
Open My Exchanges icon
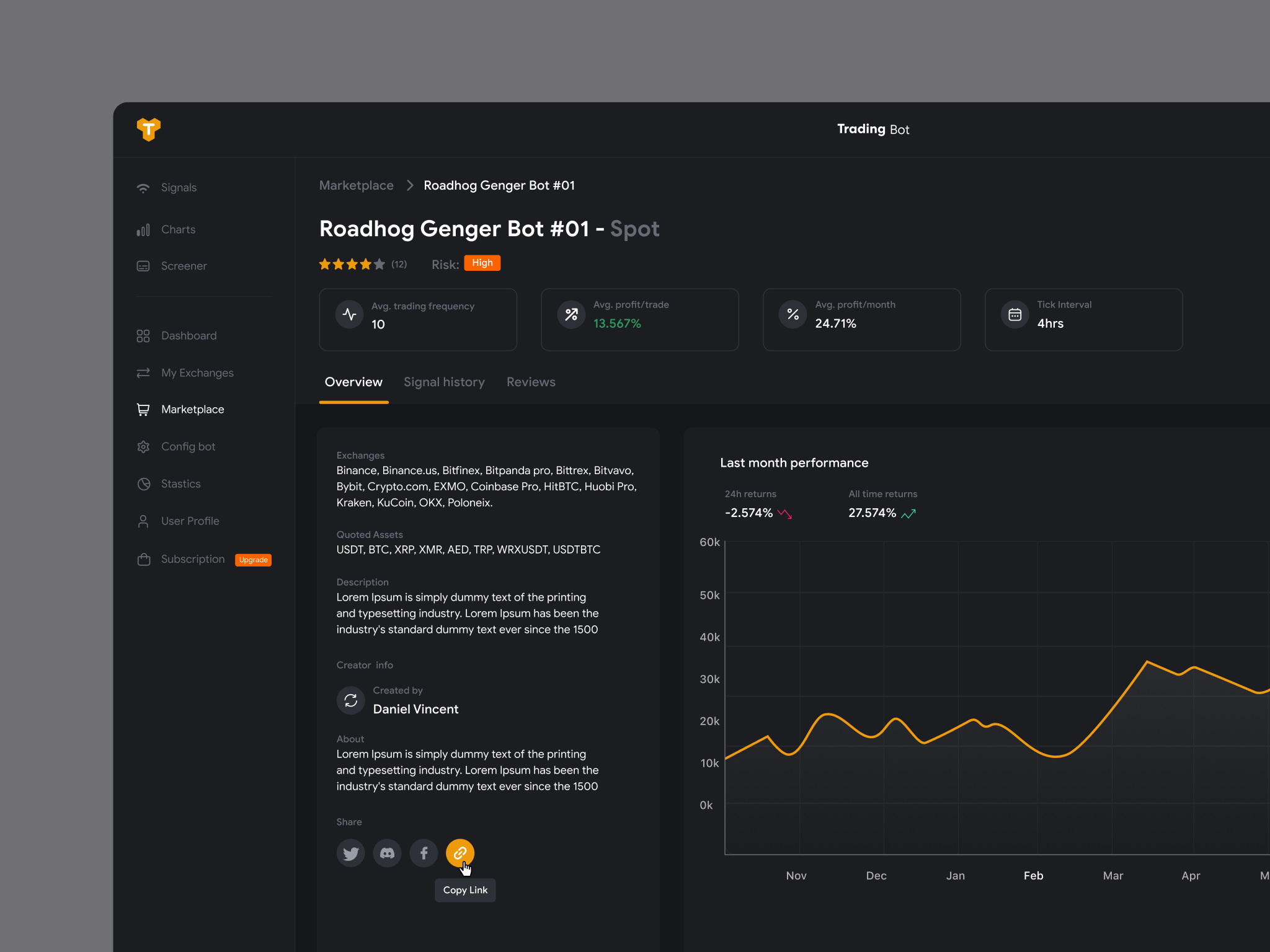click(143, 372)
